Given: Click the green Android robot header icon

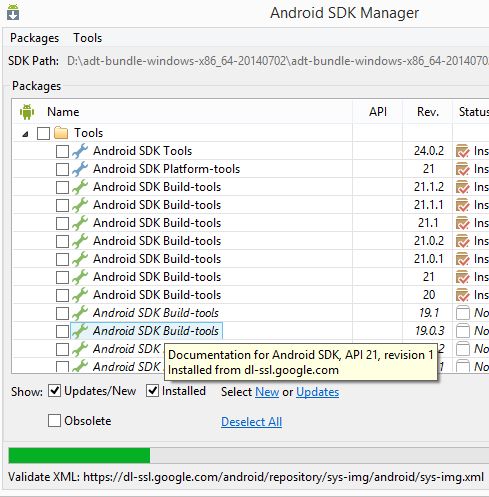Looking at the screenshot, I should point(27,112).
